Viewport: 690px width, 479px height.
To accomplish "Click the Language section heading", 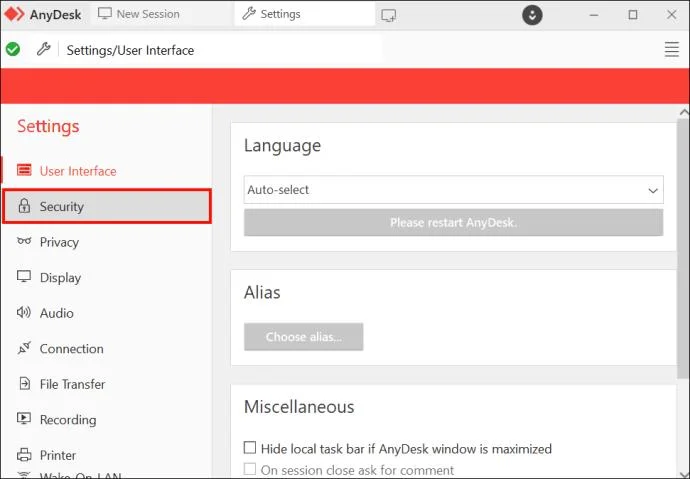I will (283, 146).
